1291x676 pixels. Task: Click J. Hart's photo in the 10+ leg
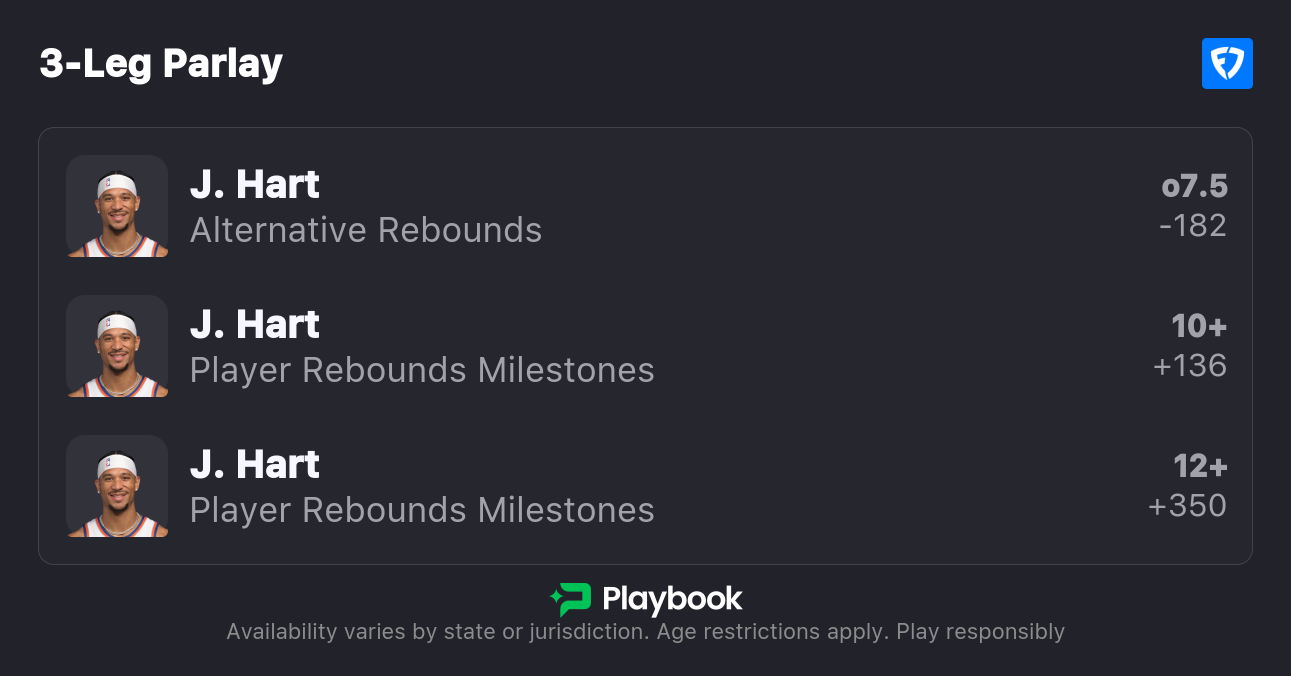coord(117,346)
